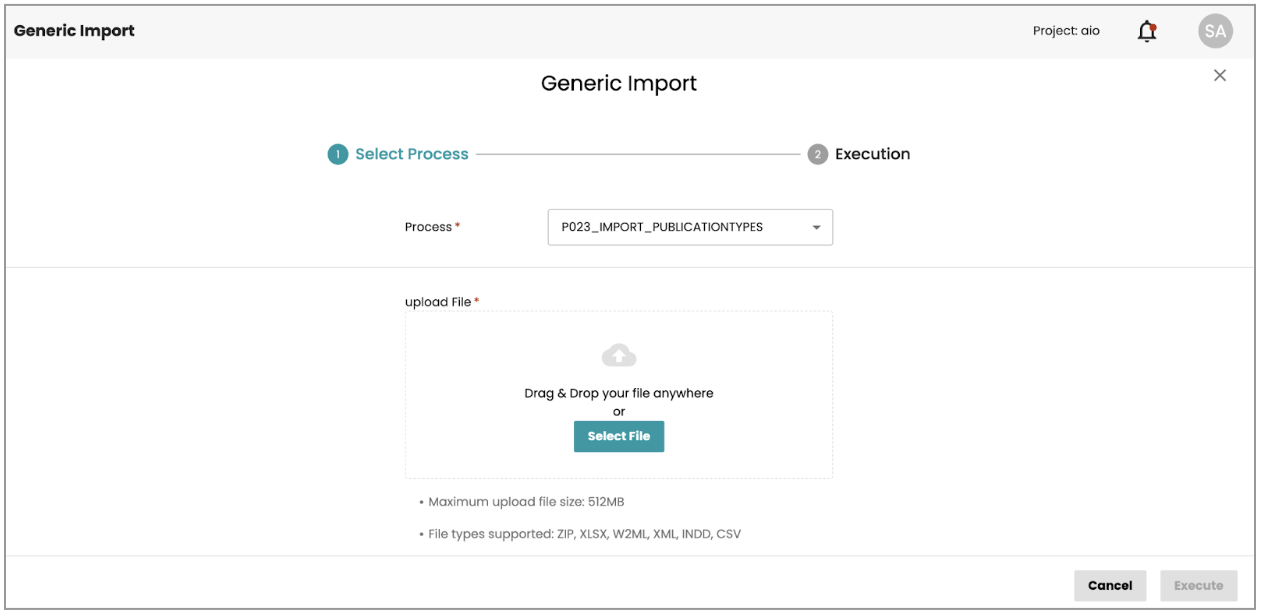Switch to the Select Process step
The image size is (1262, 616).
coord(411,154)
